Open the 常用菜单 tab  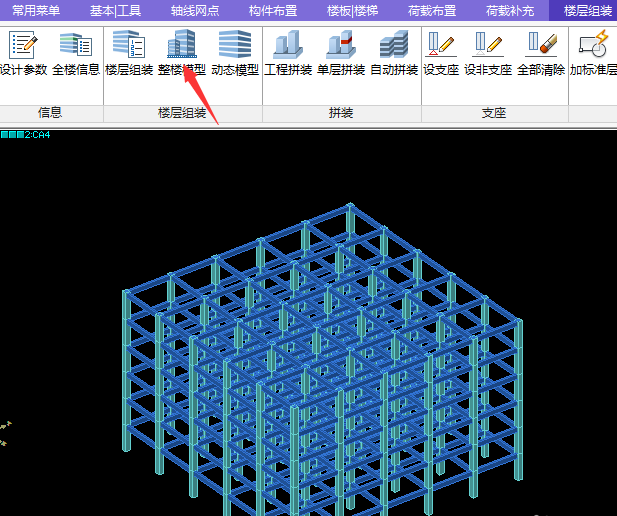36,11
